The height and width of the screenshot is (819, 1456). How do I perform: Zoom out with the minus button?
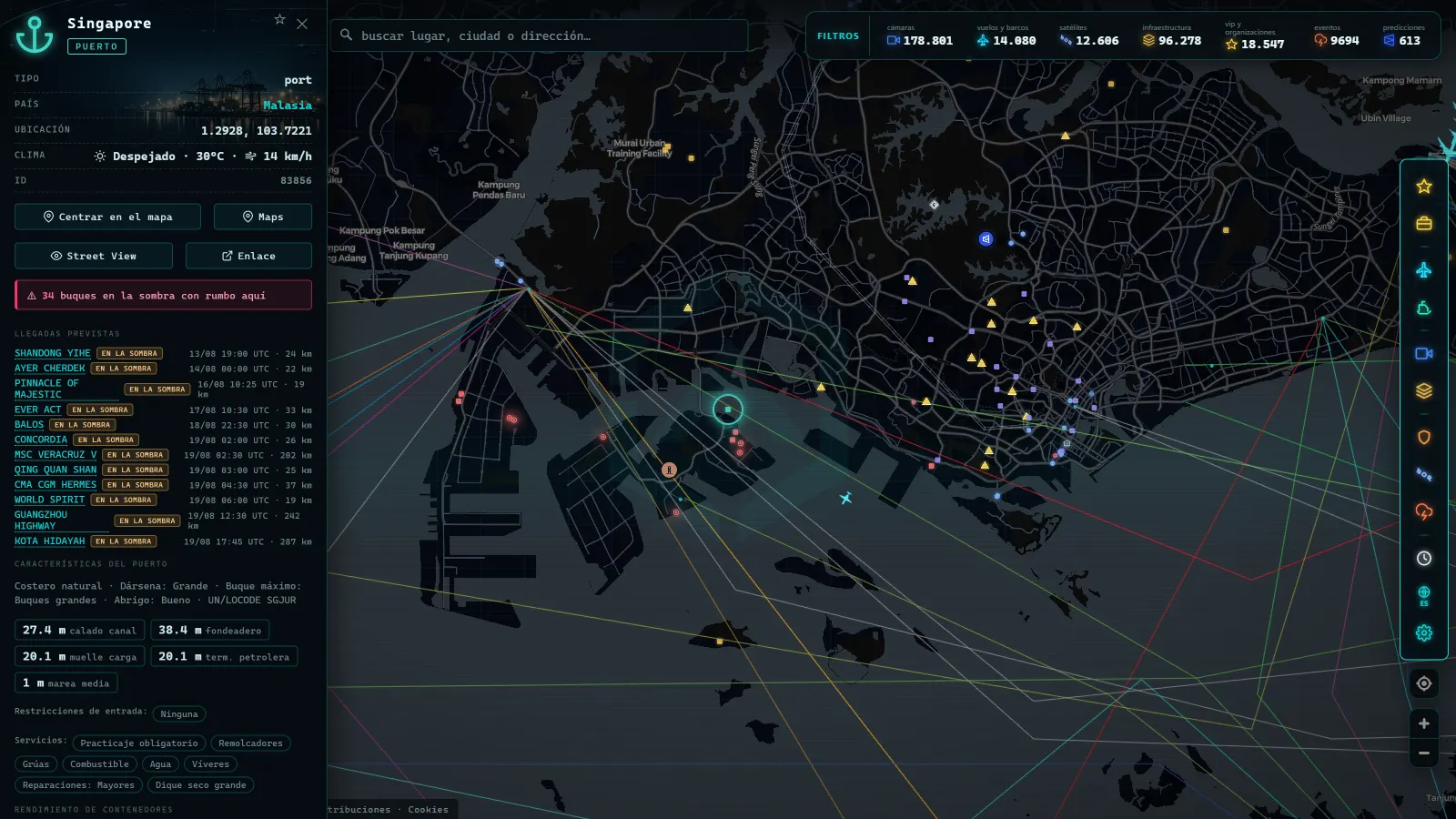[x=1424, y=753]
